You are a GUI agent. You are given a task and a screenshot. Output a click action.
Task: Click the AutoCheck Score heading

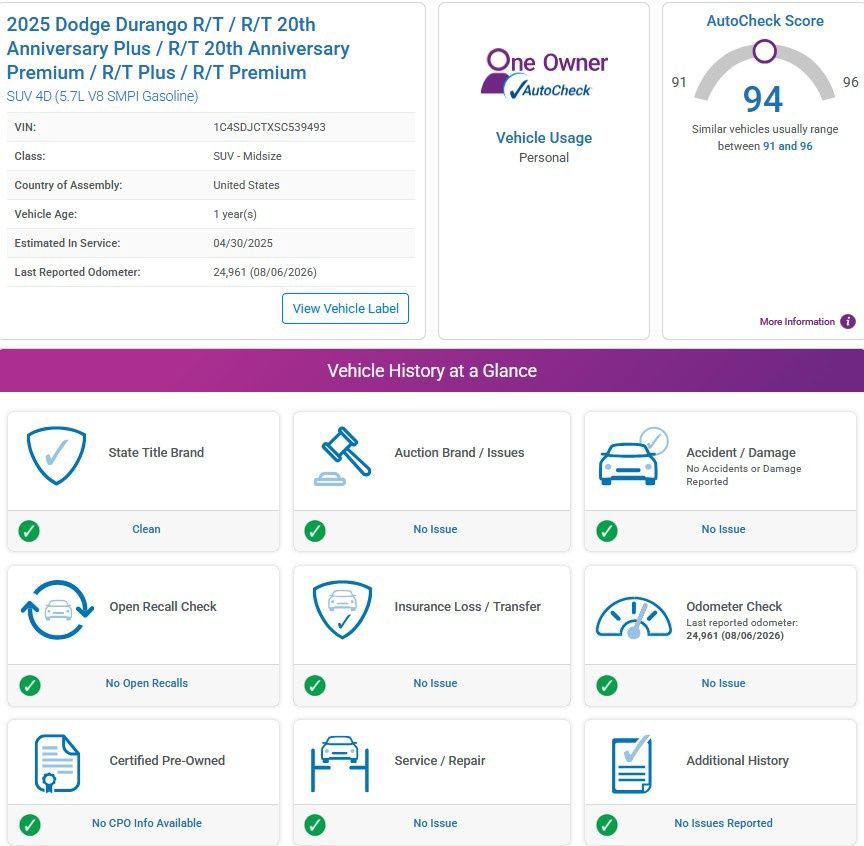[x=765, y=21]
